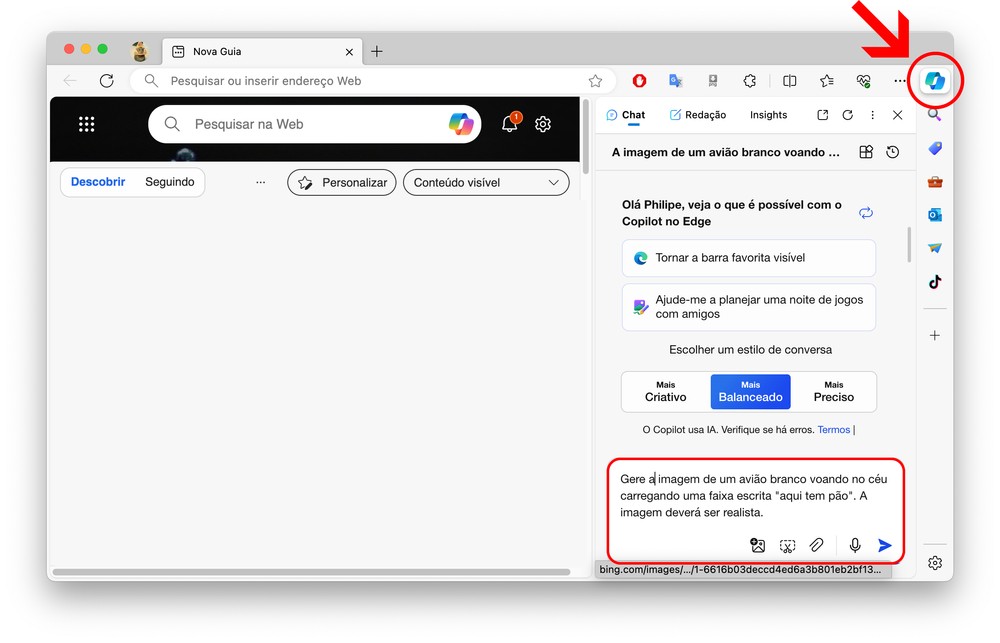1000x643 pixels.
Task: Click the Personalizar button
Action: [342, 182]
